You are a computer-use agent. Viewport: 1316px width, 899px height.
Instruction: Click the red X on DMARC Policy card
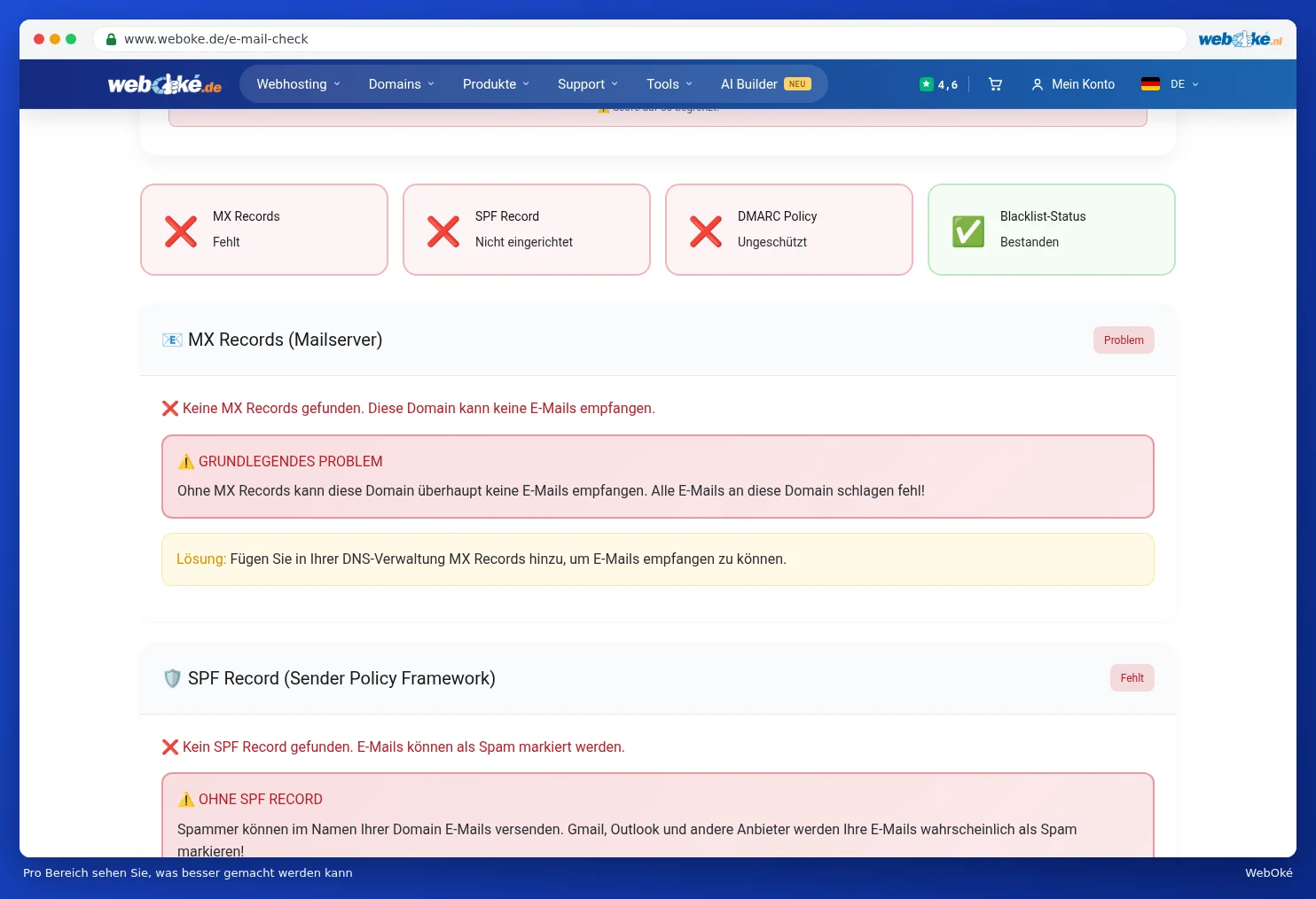point(706,231)
